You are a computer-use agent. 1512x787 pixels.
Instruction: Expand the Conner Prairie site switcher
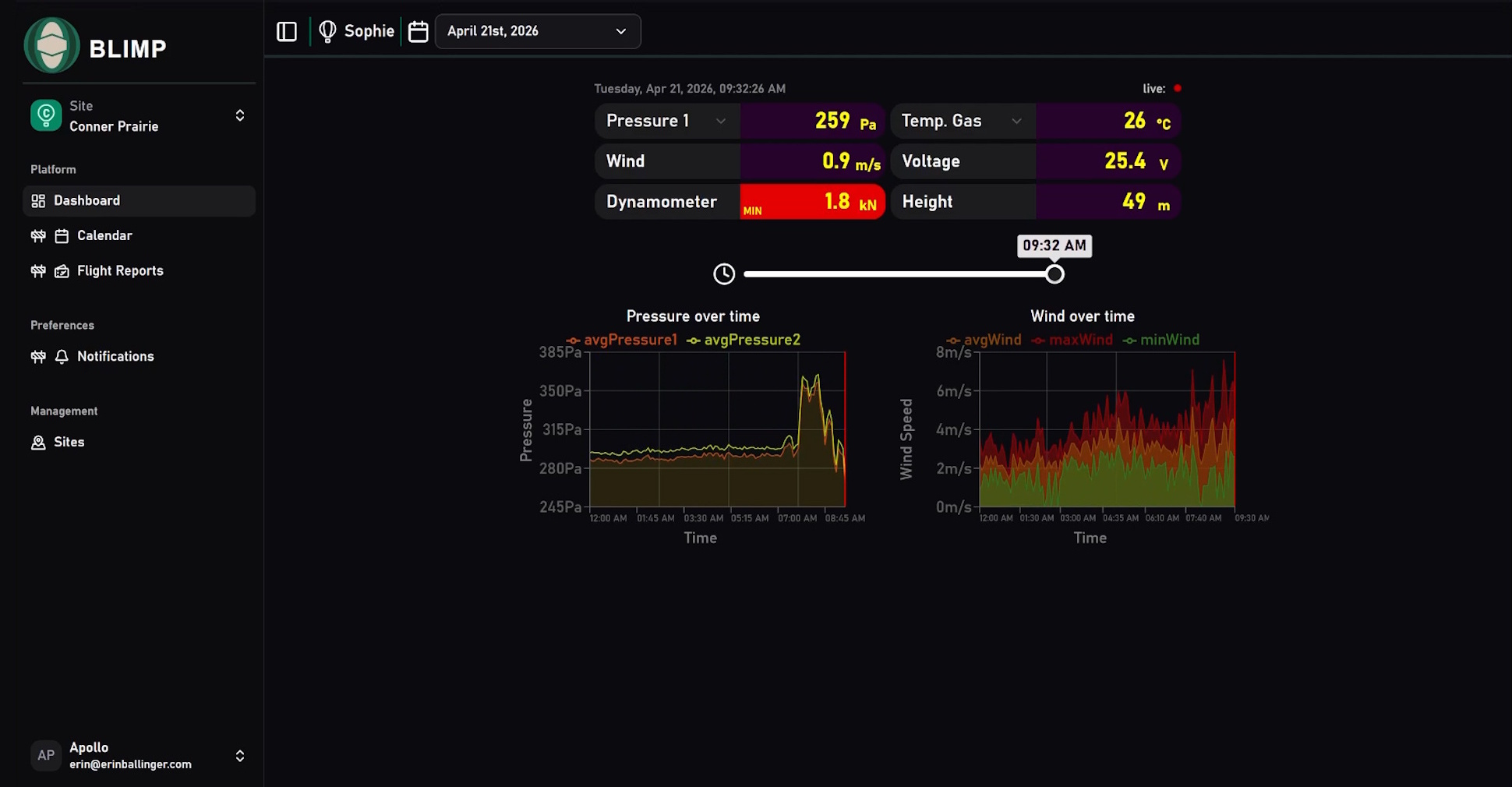(240, 115)
